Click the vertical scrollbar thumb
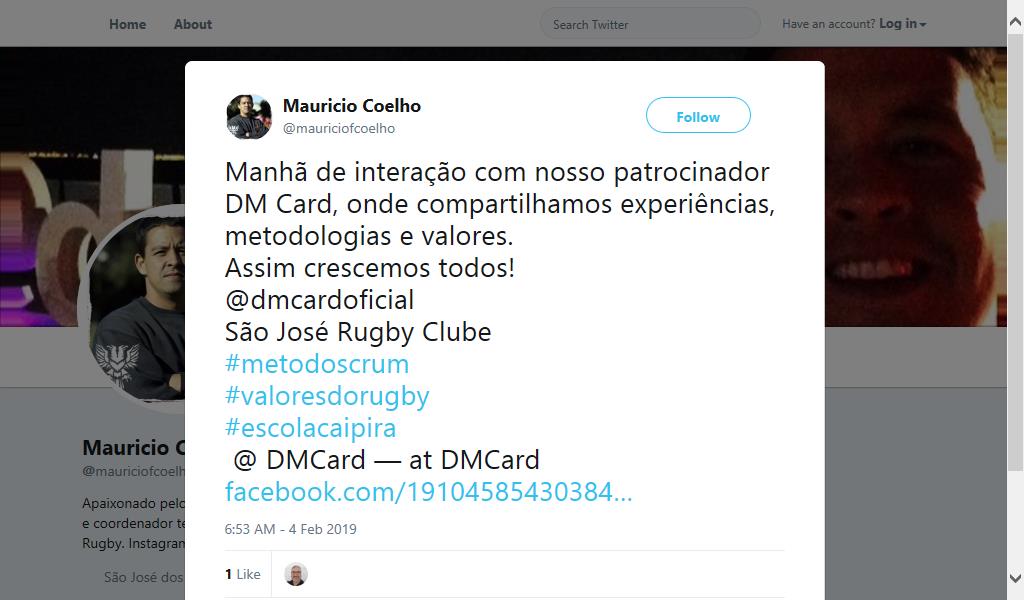This screenshot has width=1024, height=600. pos(1016,251)
